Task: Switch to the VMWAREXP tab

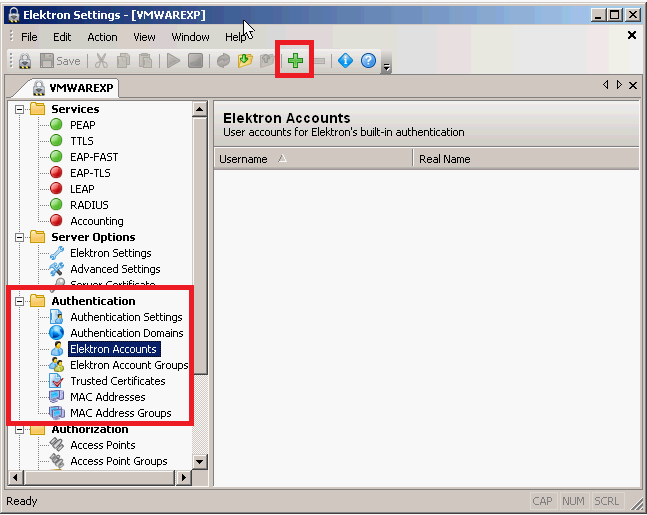Action: (x=74, y=86)
